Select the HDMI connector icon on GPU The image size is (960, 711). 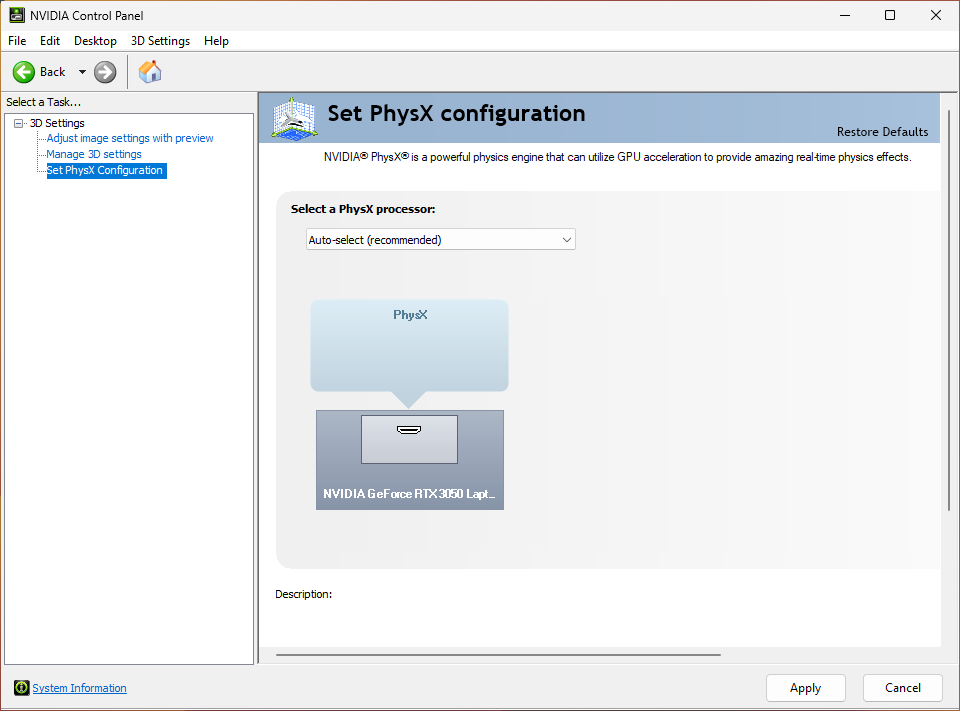[409, 431]
